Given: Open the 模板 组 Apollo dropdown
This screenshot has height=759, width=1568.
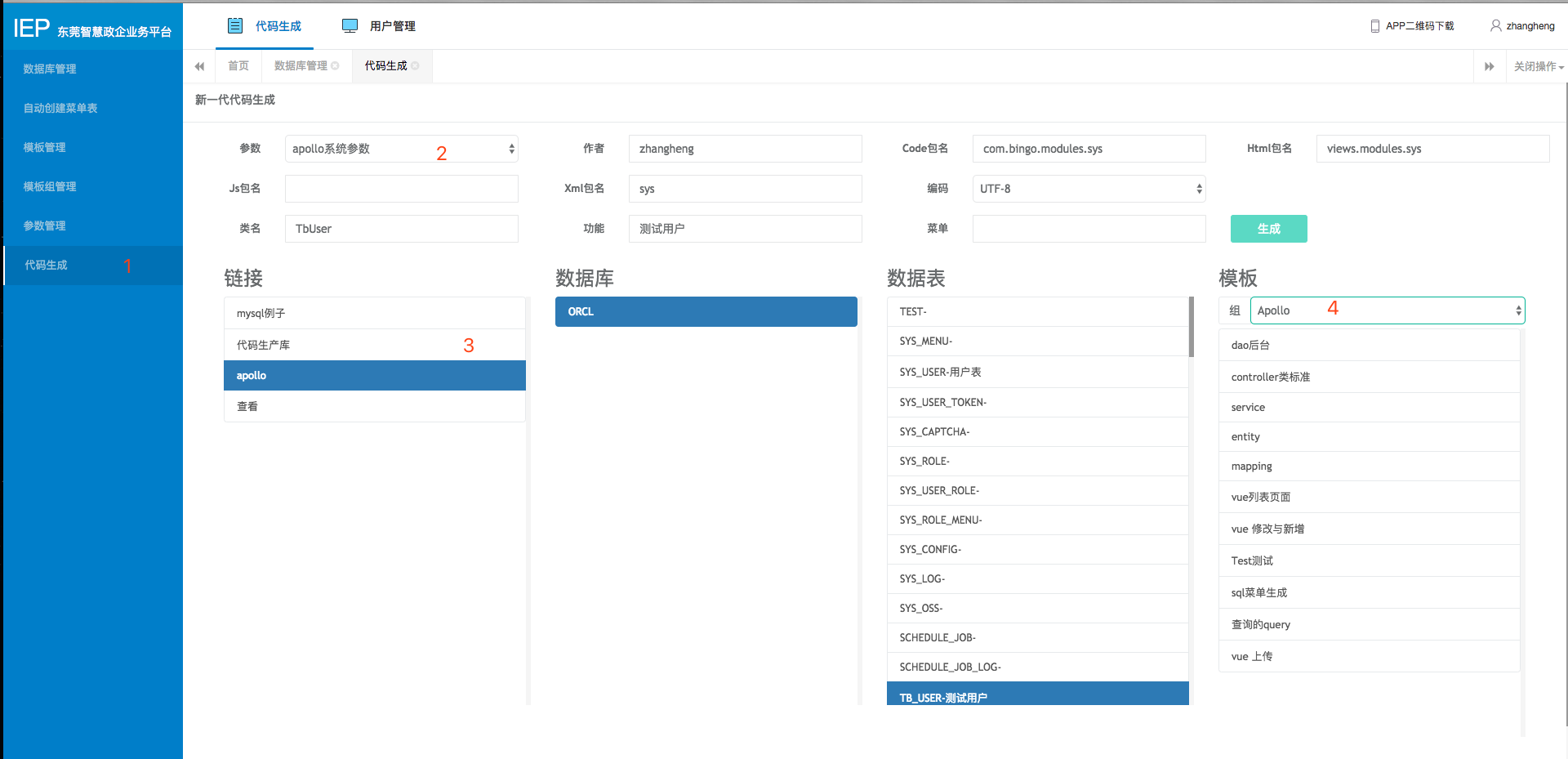Looking at the screenshot, I should 1388,310.
